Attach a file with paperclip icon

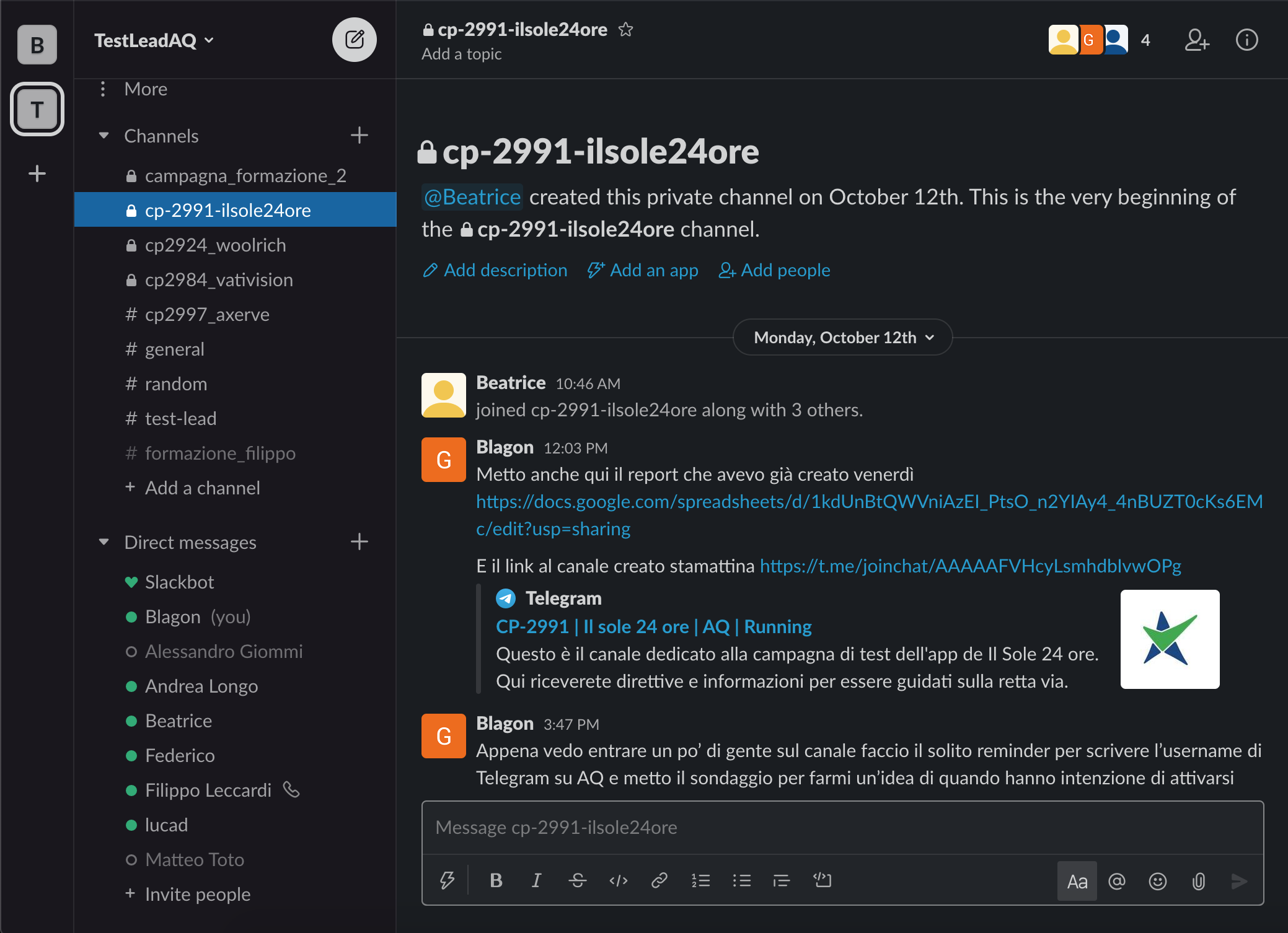point(1199,881)
